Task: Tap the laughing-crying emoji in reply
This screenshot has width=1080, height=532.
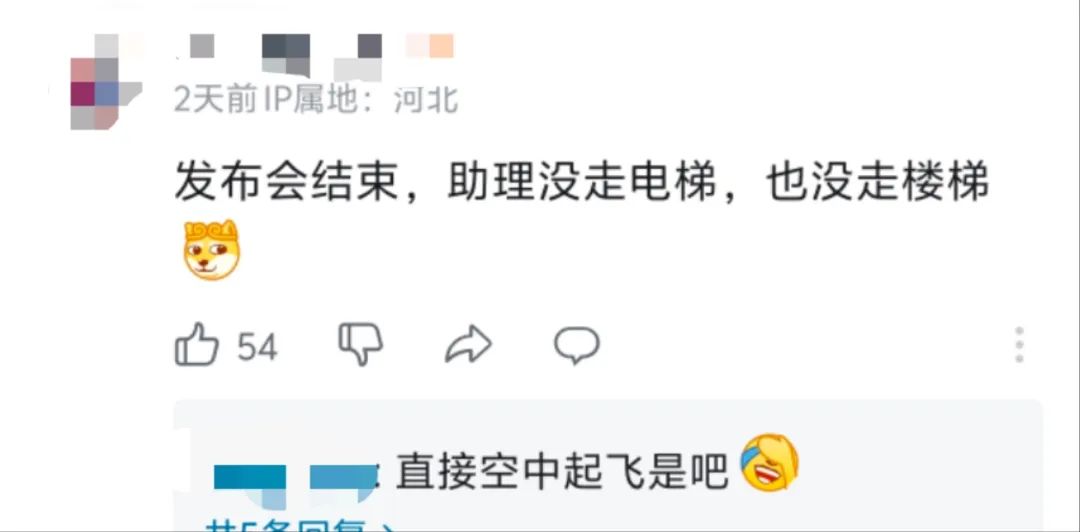Action: coord(769,462)
